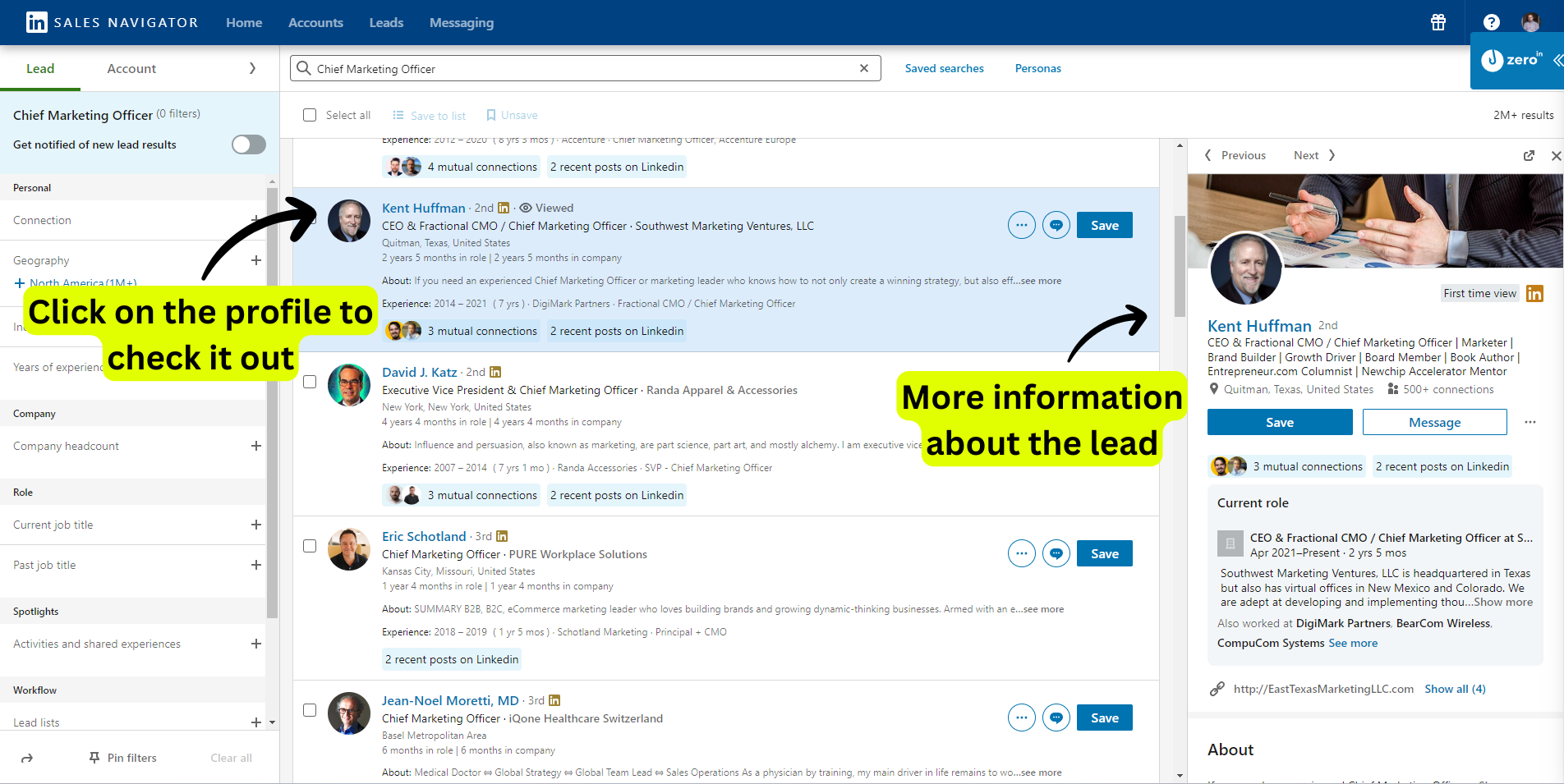Go to Previous lead in preview

click(1235, 155)
